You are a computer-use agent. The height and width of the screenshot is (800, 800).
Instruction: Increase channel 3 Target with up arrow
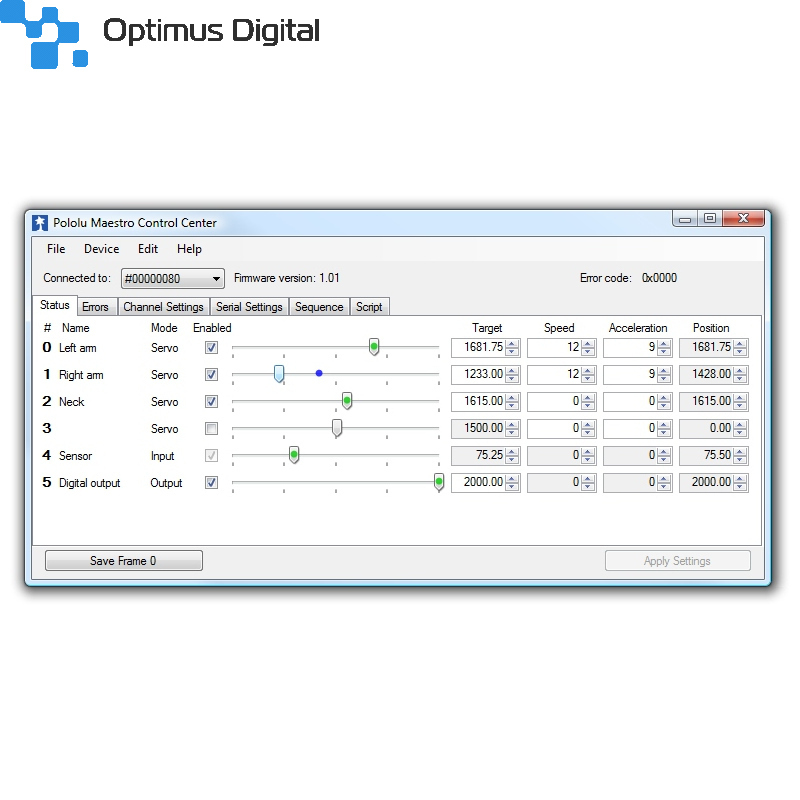click(512, 424)
